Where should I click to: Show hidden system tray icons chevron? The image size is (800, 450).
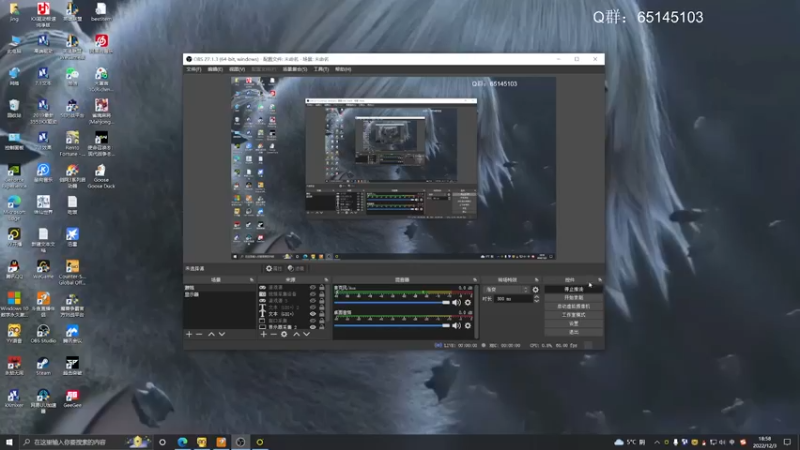[657, 442]
